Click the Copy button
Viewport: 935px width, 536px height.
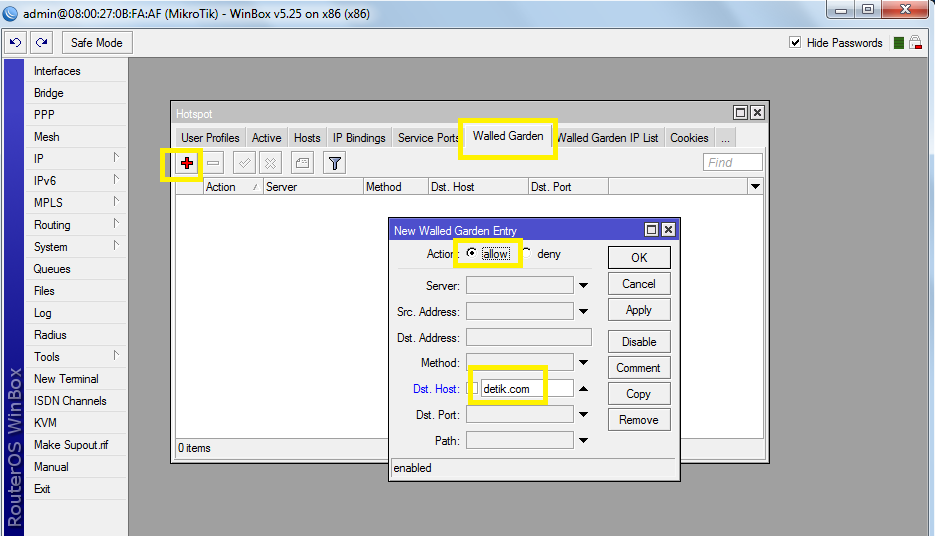tap(639, 394)
